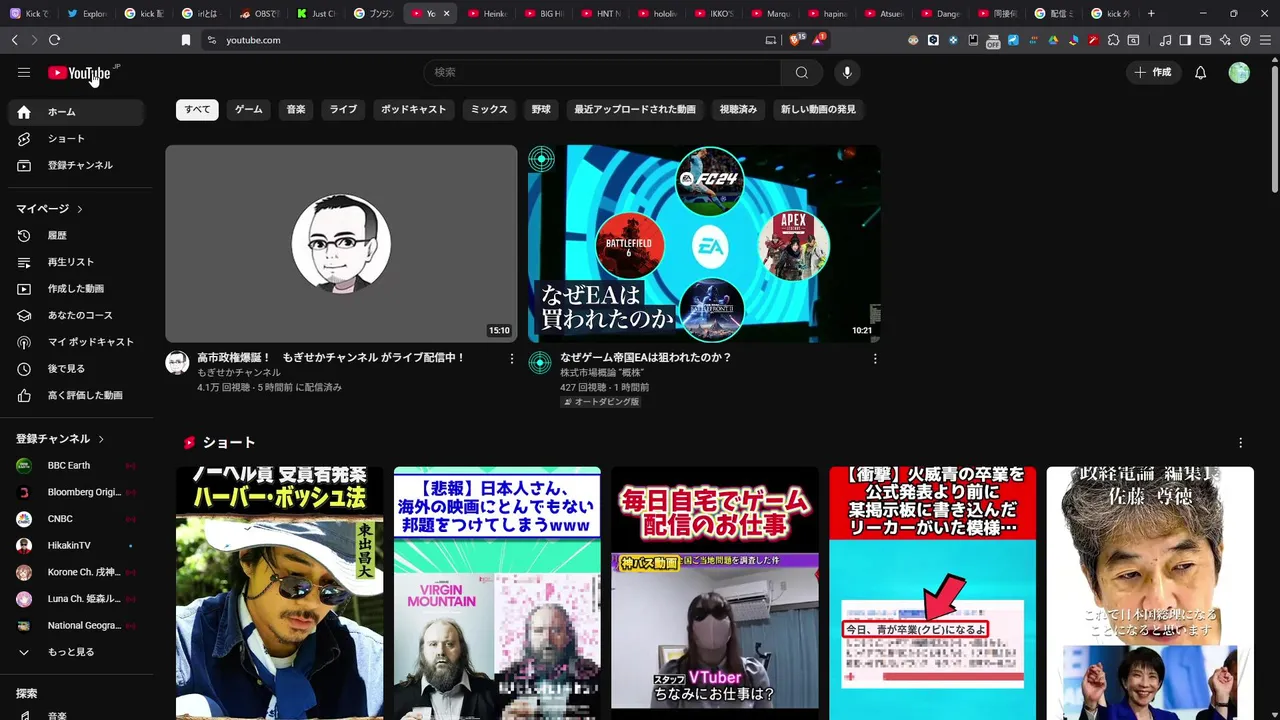Image resolution: width=1280 pixels, height=720 pixels.
Task: Open Korone Ch. channel
Action: 76,572
